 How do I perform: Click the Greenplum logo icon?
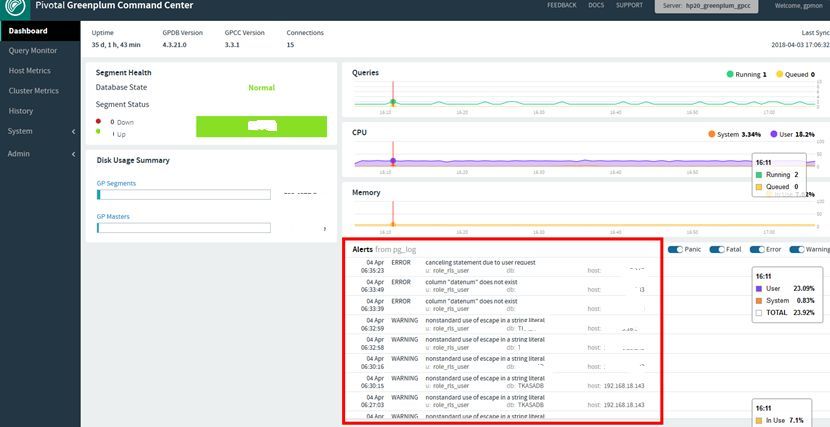(15, 7)
